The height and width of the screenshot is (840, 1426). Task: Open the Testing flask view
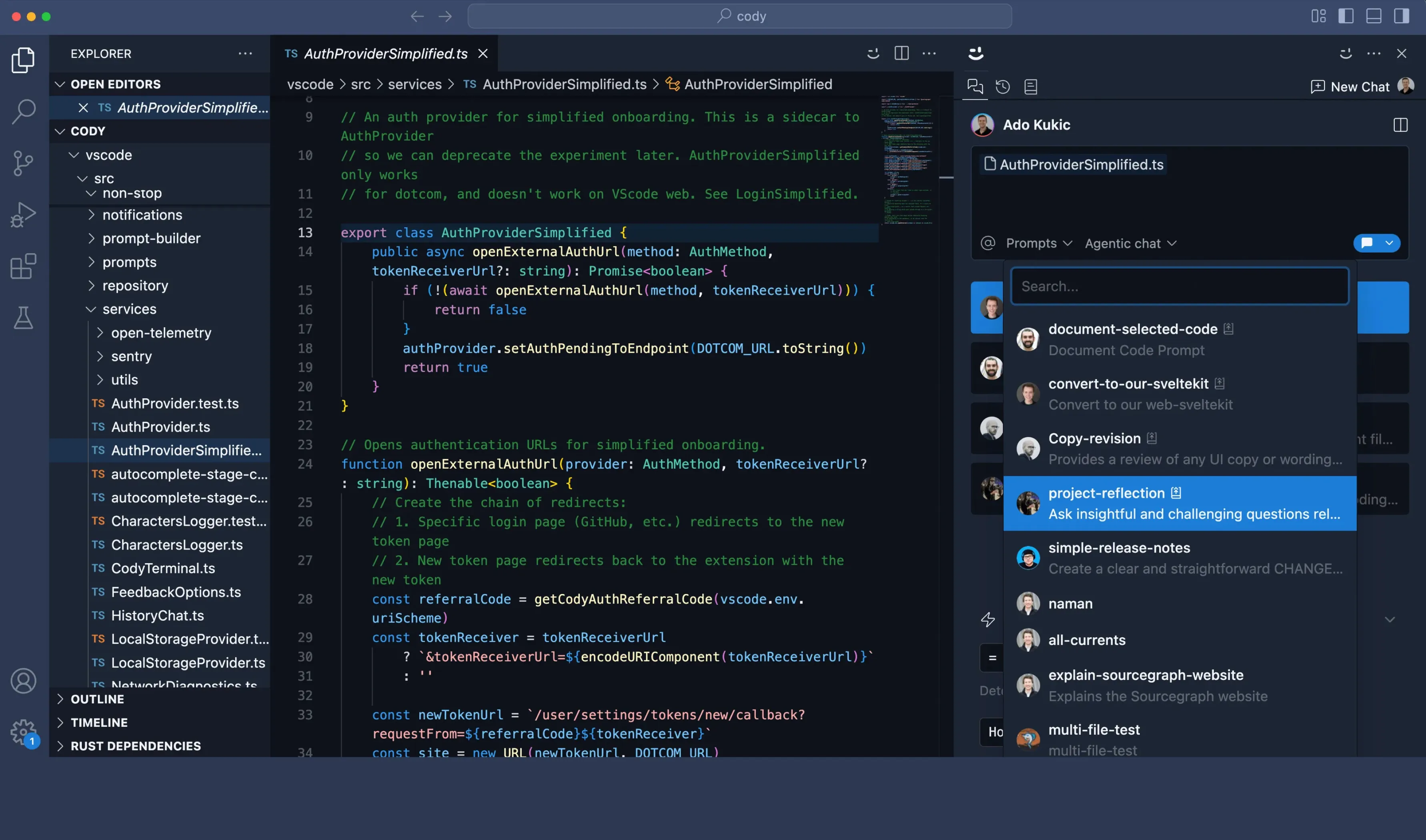point(23,318)
